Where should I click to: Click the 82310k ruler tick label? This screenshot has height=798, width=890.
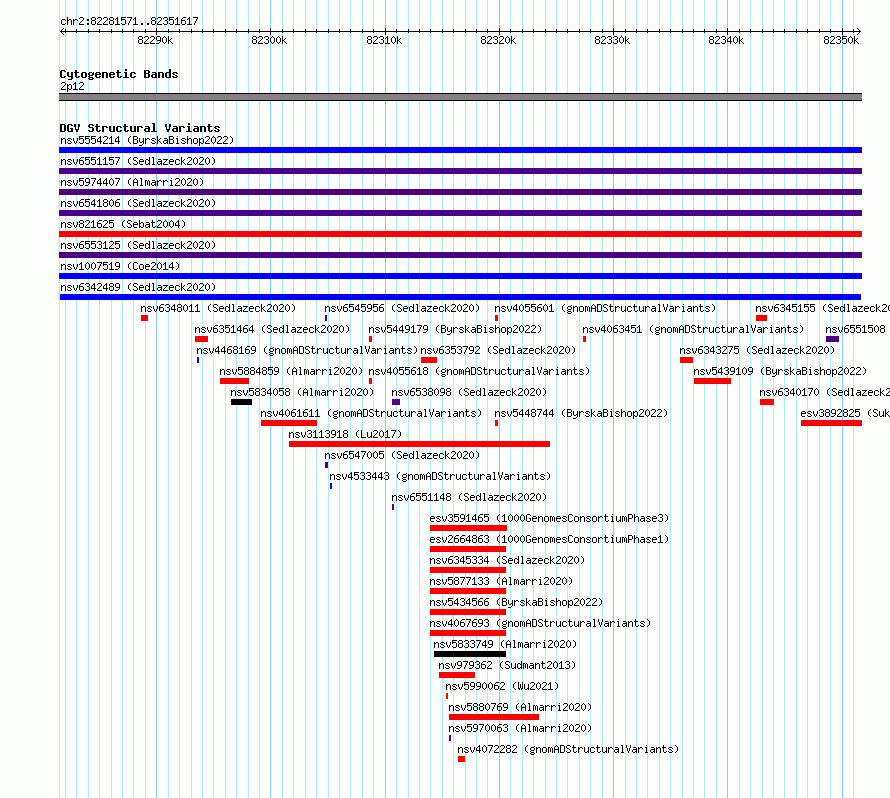[x=384, y=40]
